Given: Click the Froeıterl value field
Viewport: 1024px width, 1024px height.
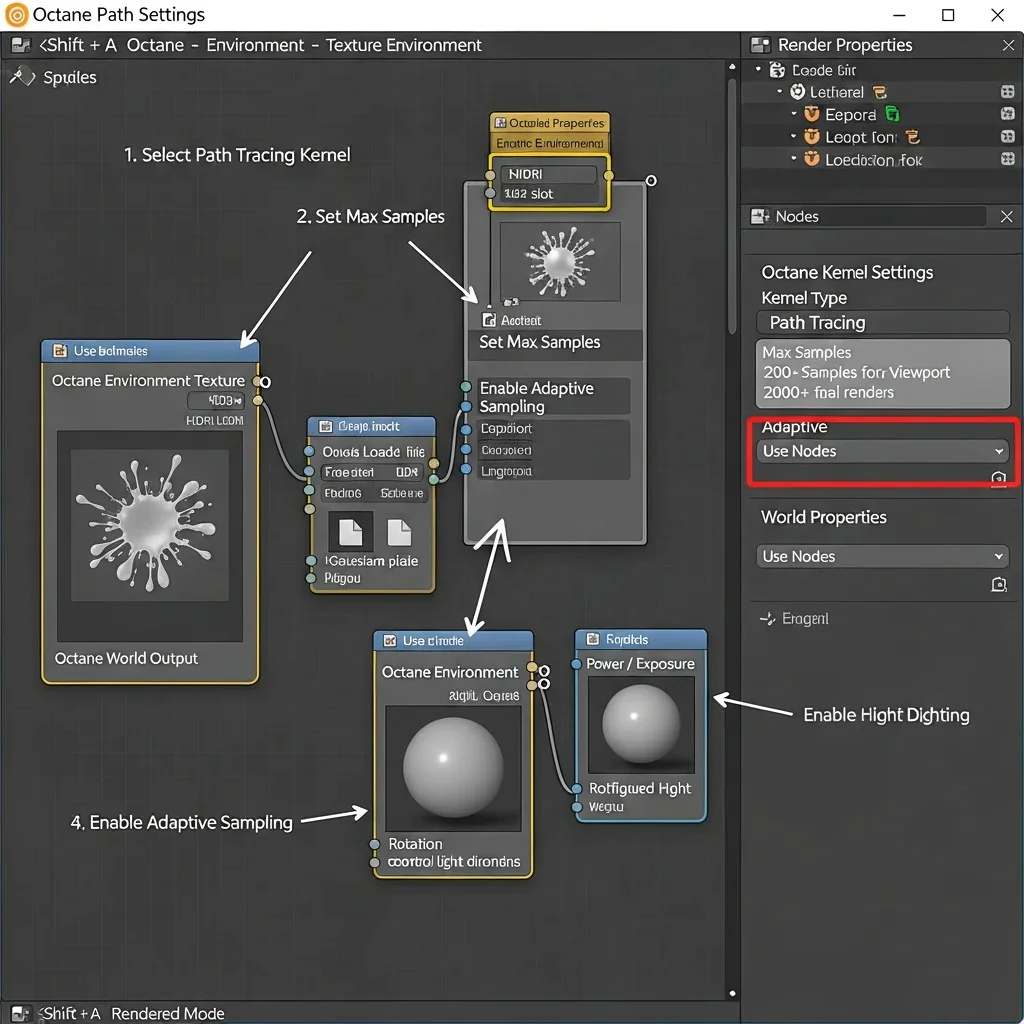Looking at the screenshot, I should click(372, 472).
